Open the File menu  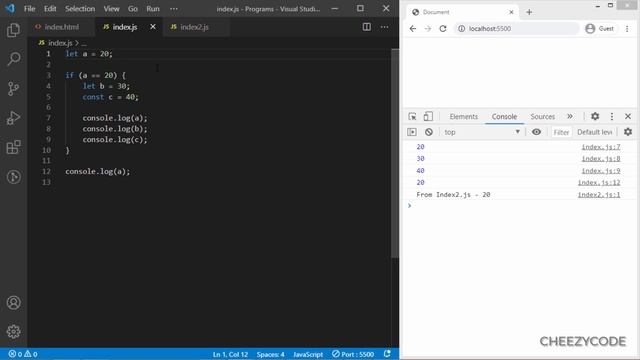point(29,9)
